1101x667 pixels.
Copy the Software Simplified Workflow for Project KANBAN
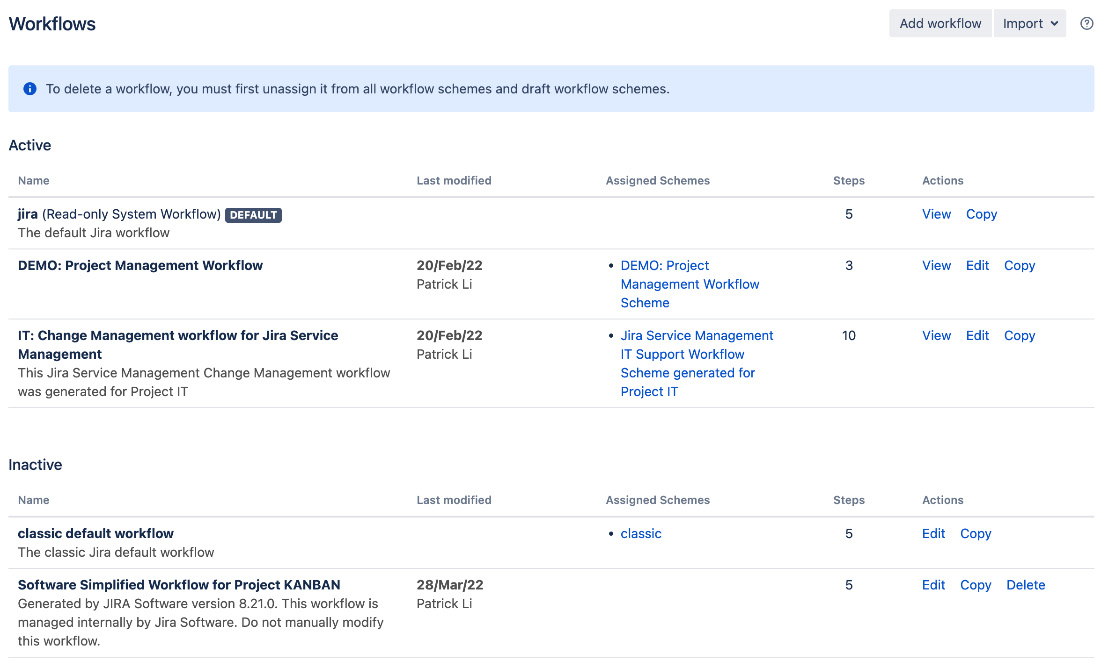click(x=975, y=584)
